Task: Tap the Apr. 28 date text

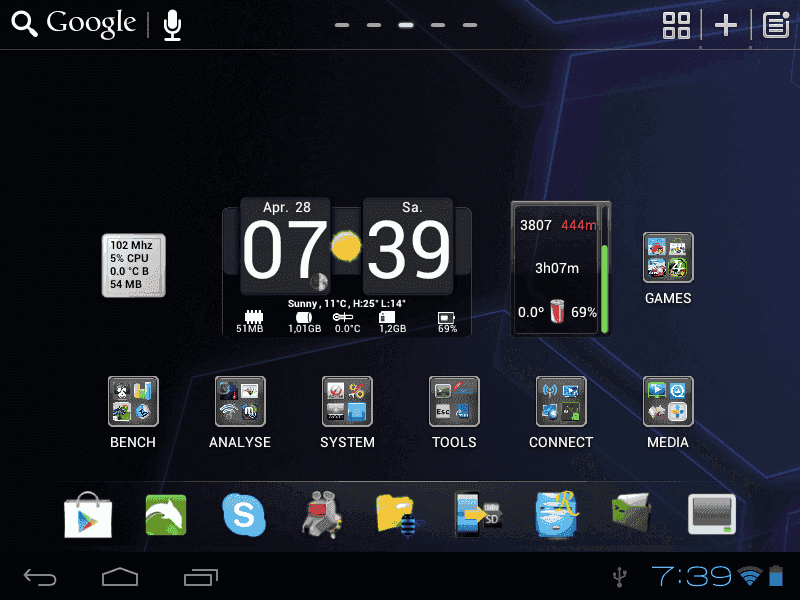Action: [287, 207]
